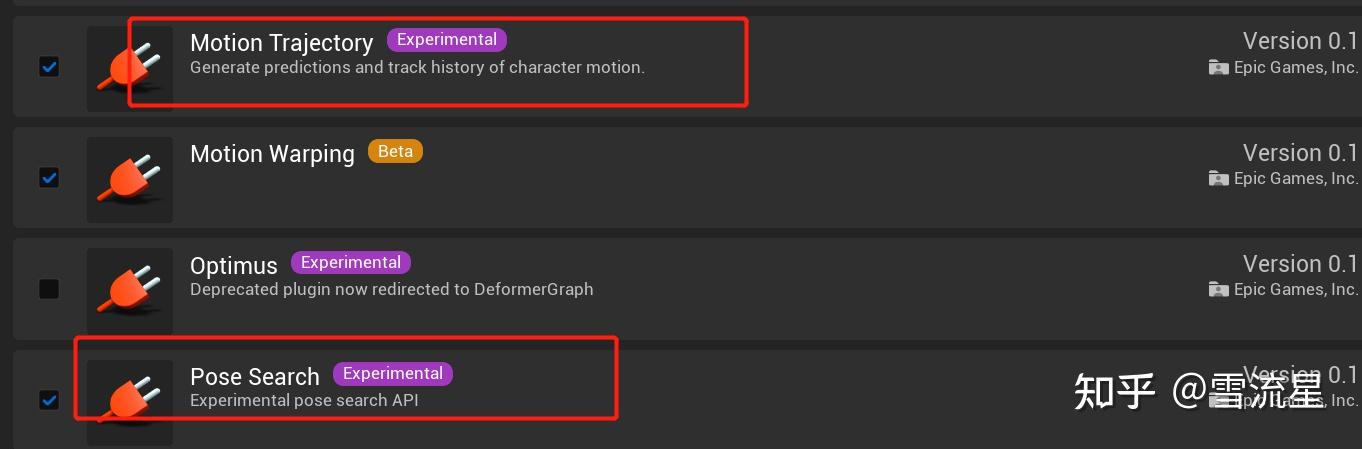
Task: Toggle off the Pose Search plugin checkbox
Action: [48, 400]
